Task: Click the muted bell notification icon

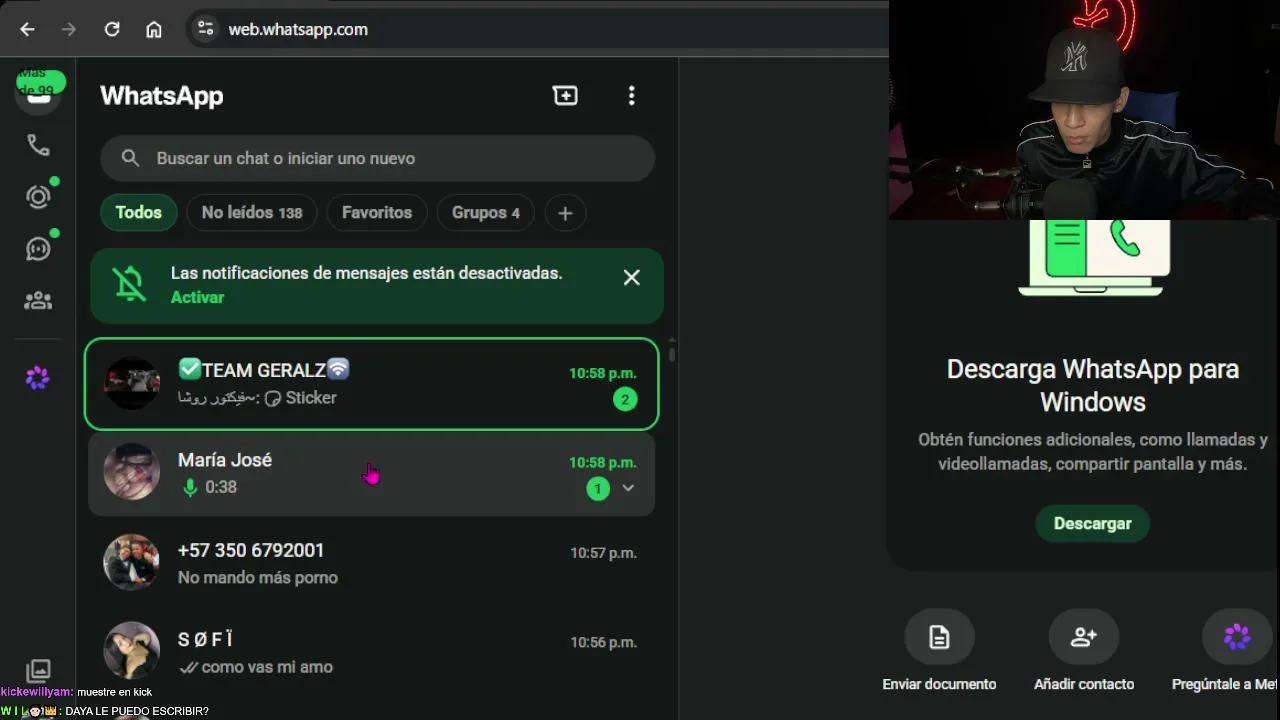Action: (130, 284)
